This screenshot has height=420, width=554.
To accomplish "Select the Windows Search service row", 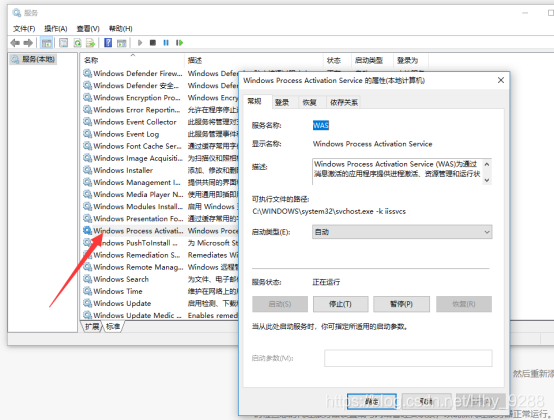I will (x=160, y=279).
